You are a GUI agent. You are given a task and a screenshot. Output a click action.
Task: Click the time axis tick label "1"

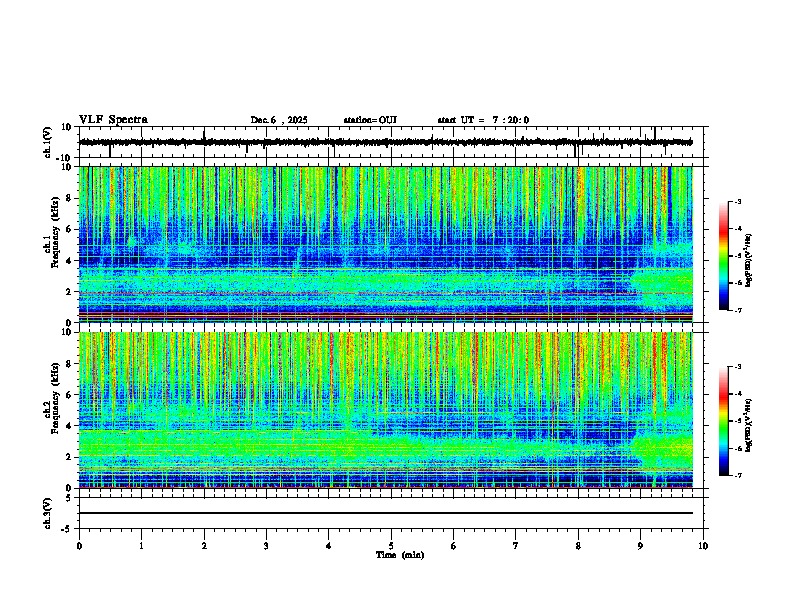141,546
